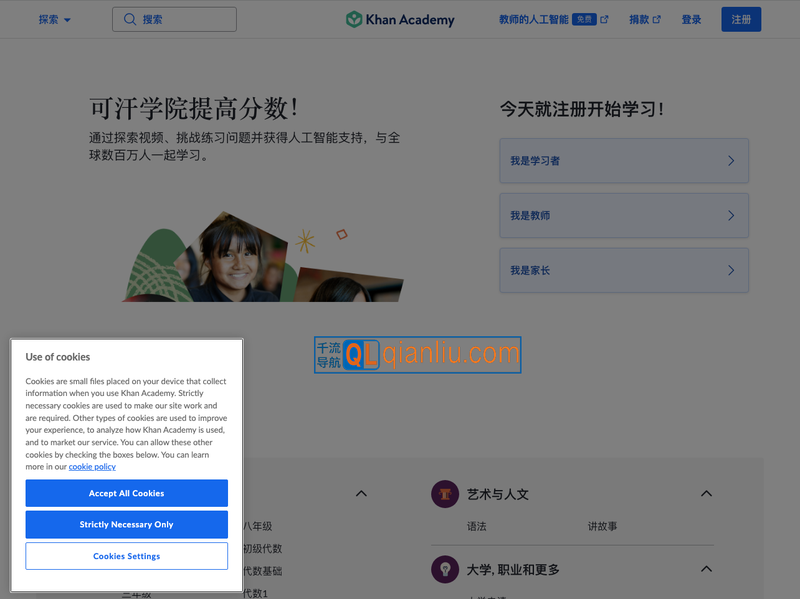This screenshot has width=800, height=599.
Task: Open Cookies Settings
Action: click(x=126, y=556)
